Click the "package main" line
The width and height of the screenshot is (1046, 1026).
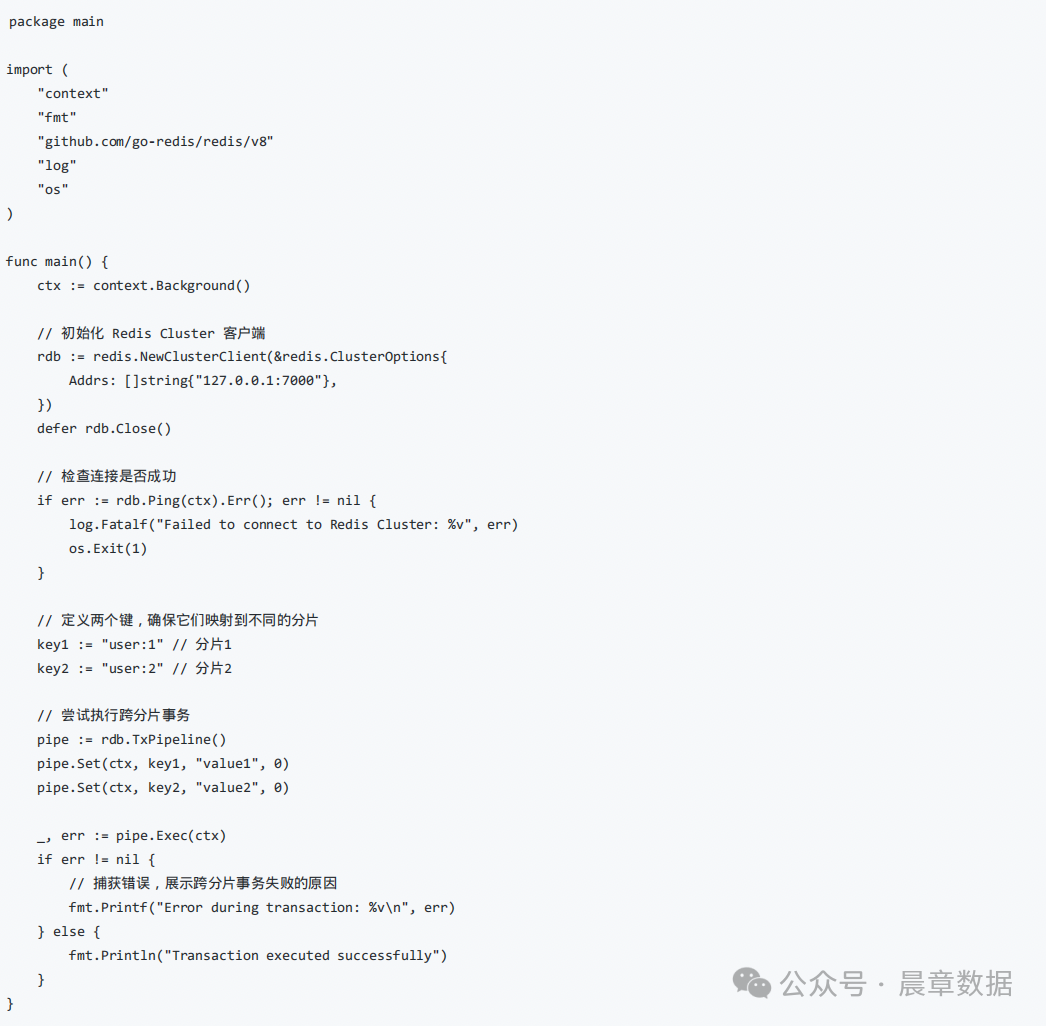click(56, 21)
